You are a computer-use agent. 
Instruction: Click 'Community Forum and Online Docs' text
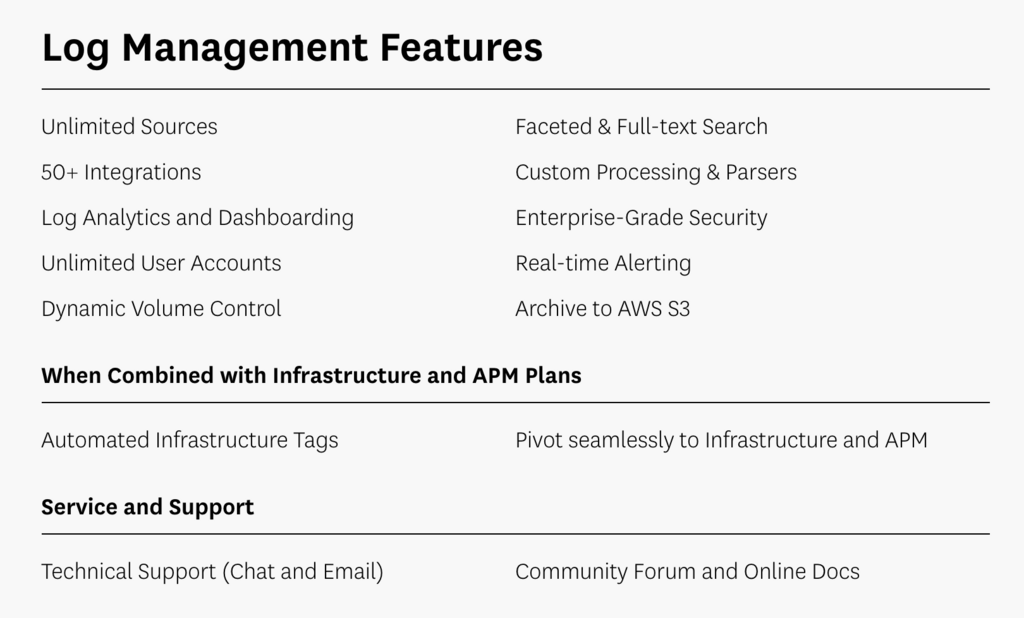tap(687, 572)
